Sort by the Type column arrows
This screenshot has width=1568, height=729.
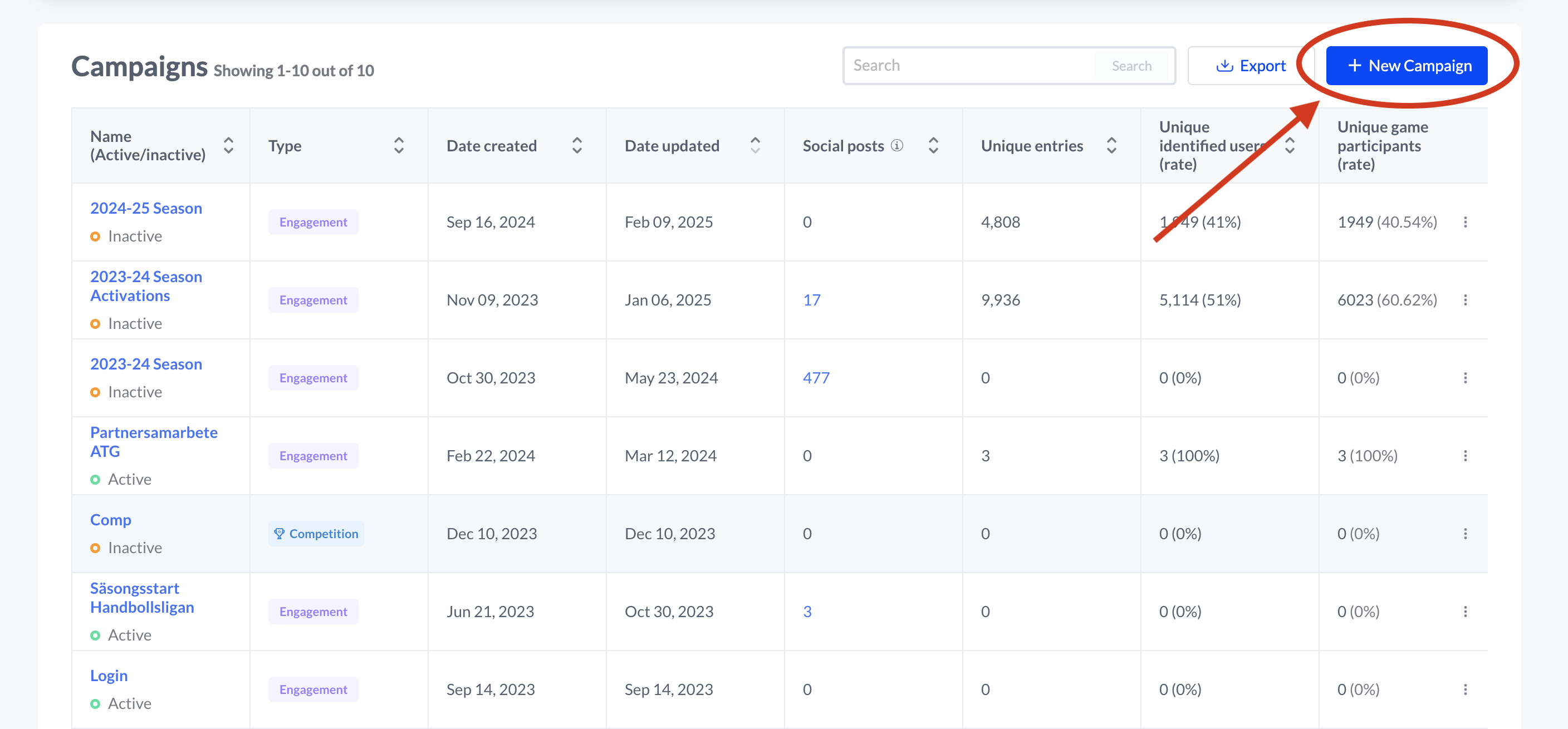point(399,145)
